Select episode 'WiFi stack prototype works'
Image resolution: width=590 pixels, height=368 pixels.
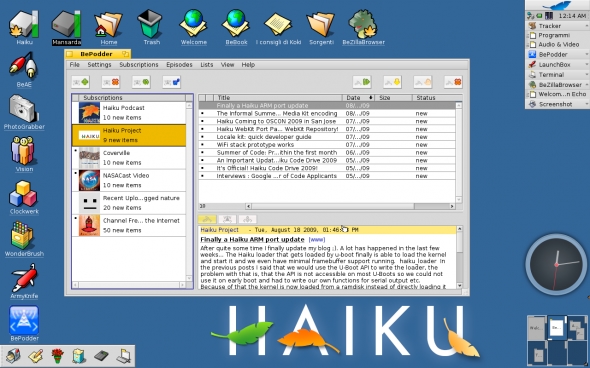(x=327, y=145)
